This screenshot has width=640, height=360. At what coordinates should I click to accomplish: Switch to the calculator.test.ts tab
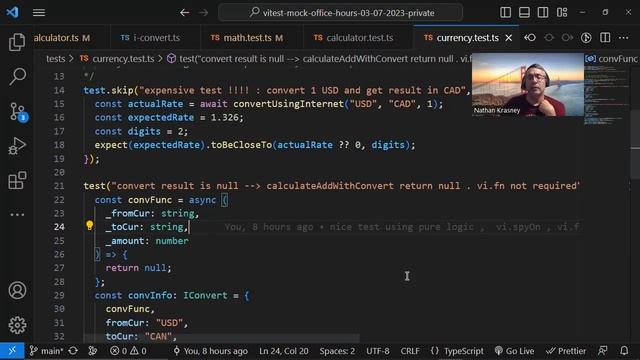(359, 38)
